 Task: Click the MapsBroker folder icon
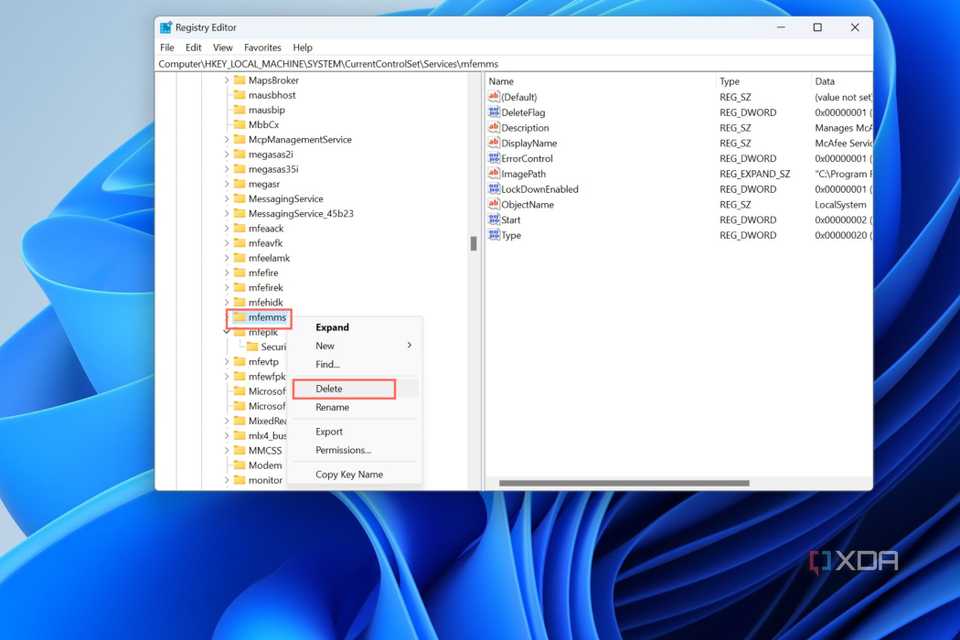[x=239, y=80]
